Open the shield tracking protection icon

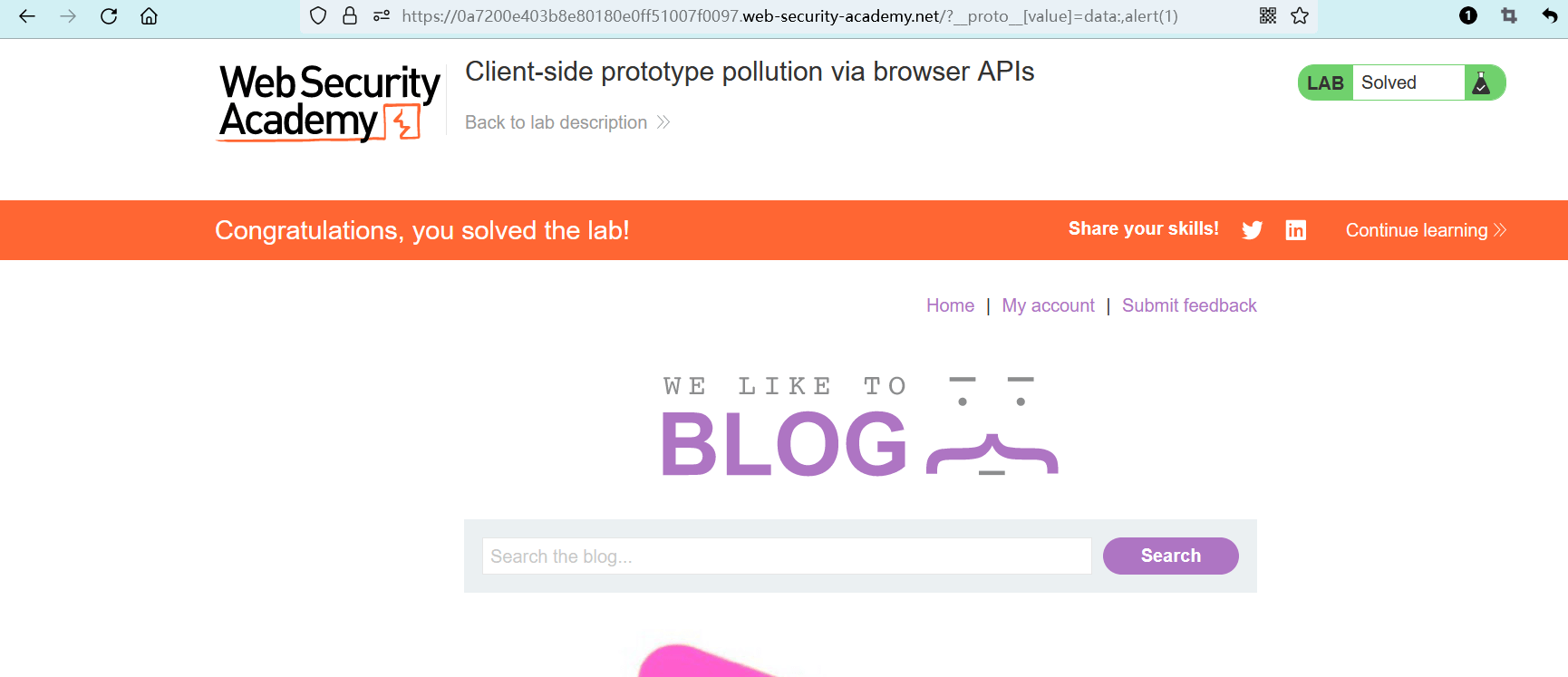click(318, 16)
